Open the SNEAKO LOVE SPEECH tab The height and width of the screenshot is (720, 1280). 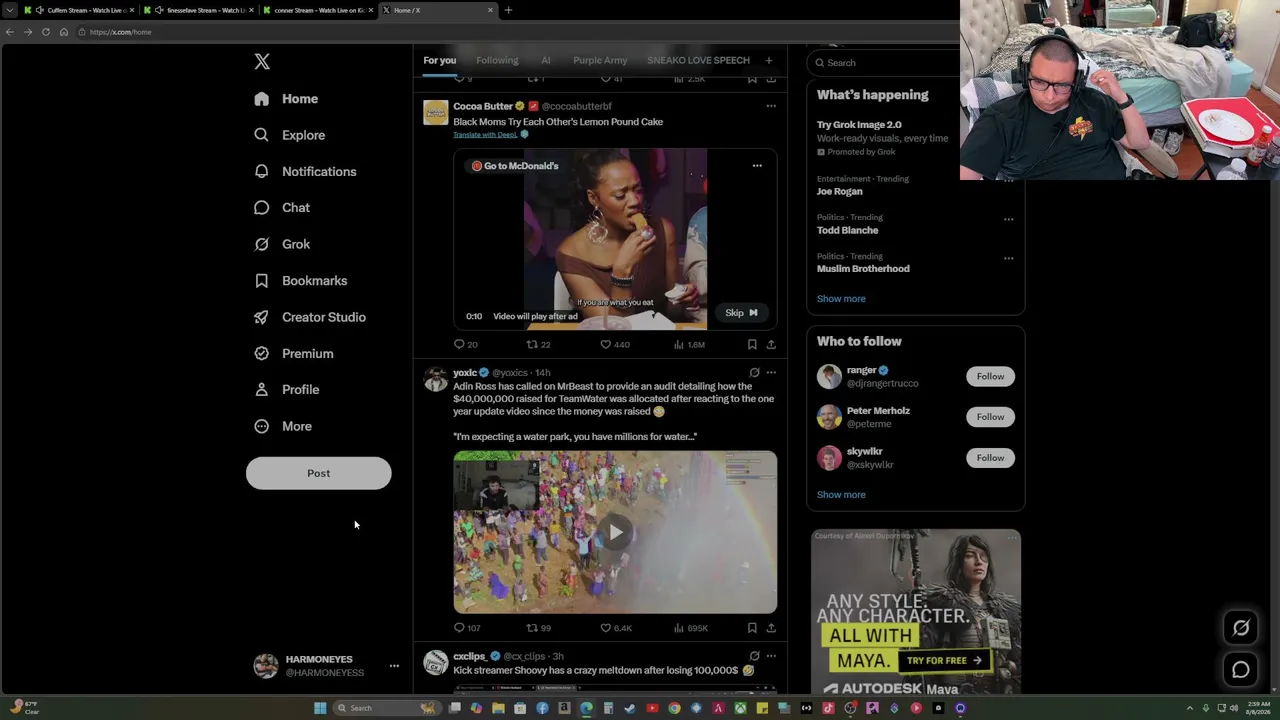tap(698, 60)
